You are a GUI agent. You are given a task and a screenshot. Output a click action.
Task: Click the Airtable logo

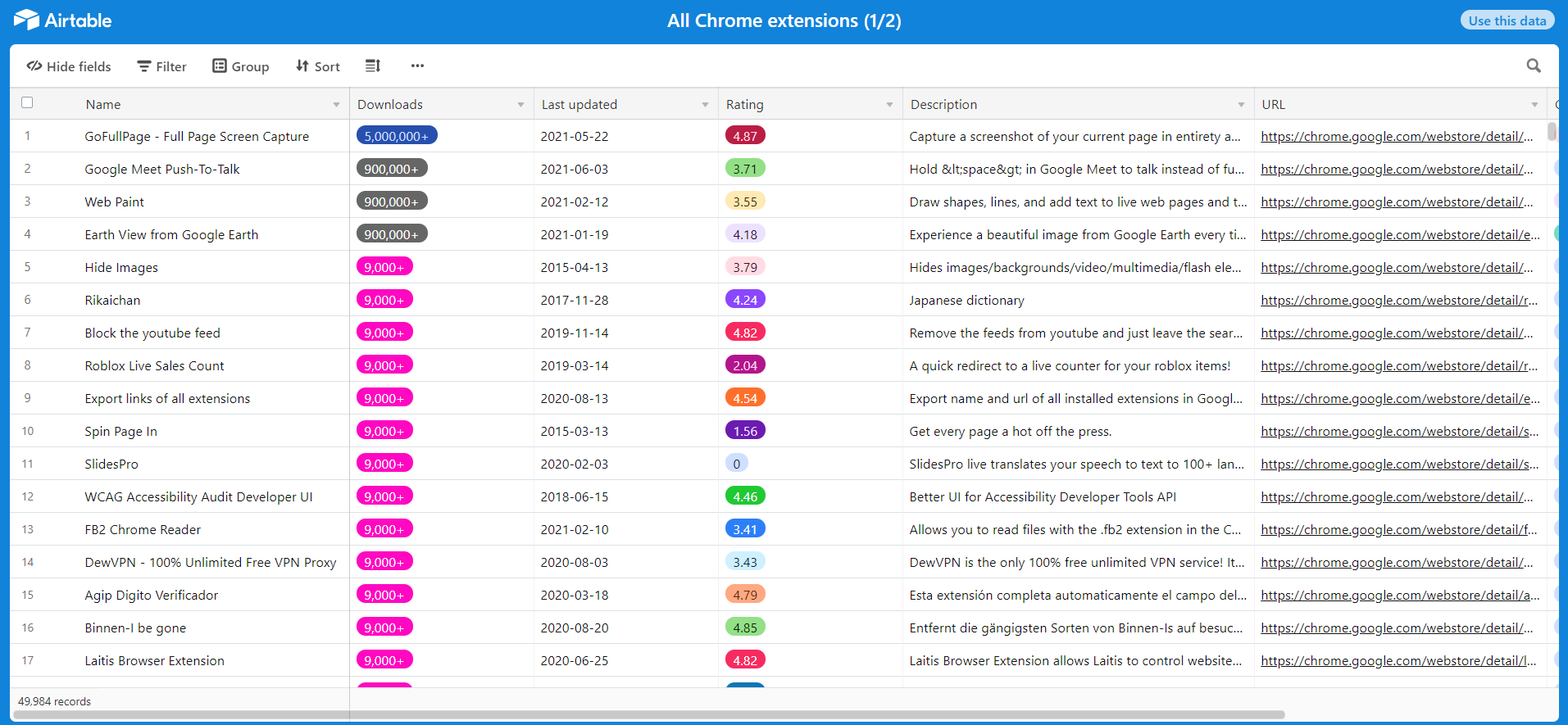62,20
